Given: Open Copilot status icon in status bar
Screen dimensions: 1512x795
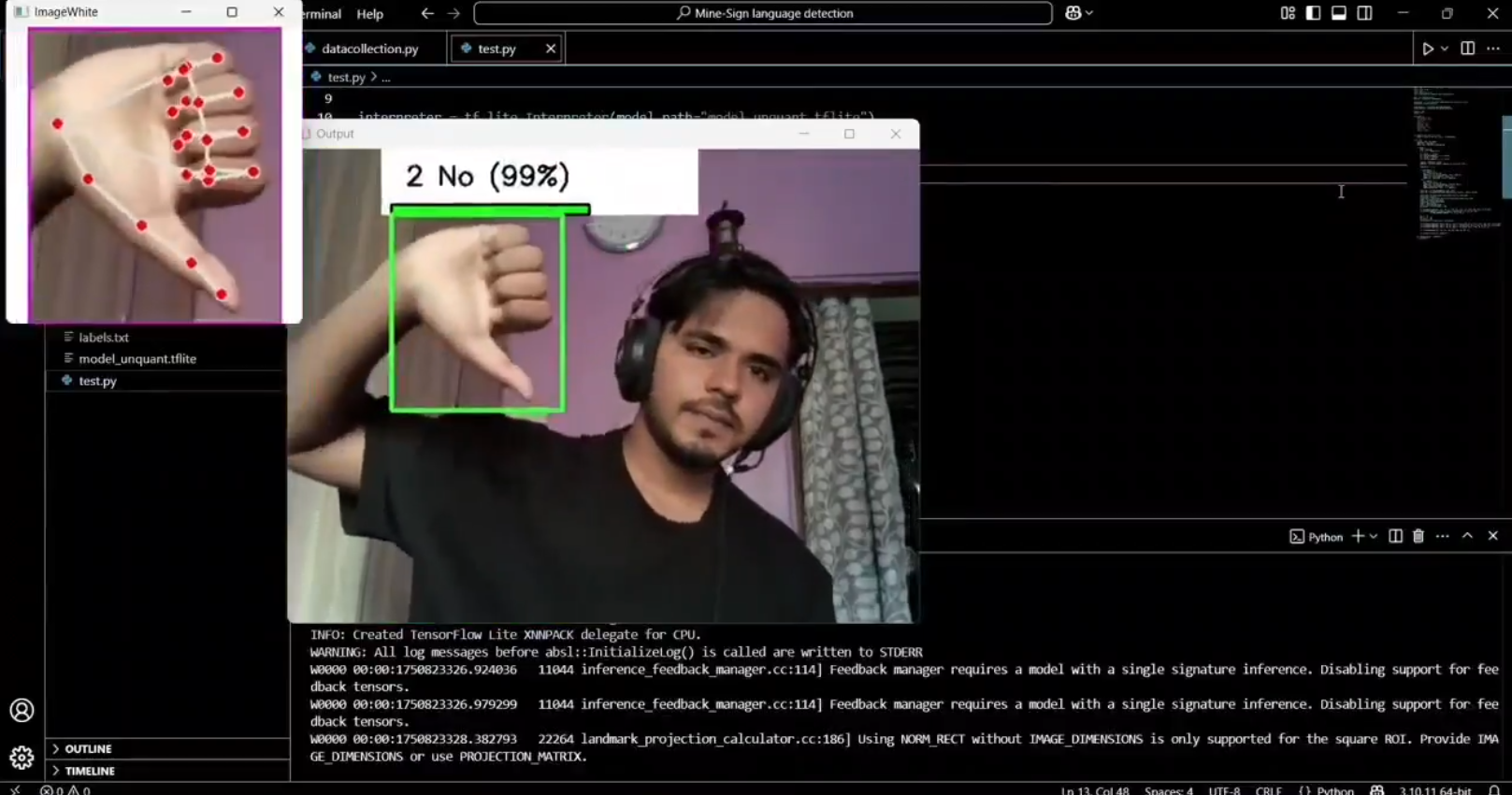Looking at the screenshot, I should (x=1377, y=790).
